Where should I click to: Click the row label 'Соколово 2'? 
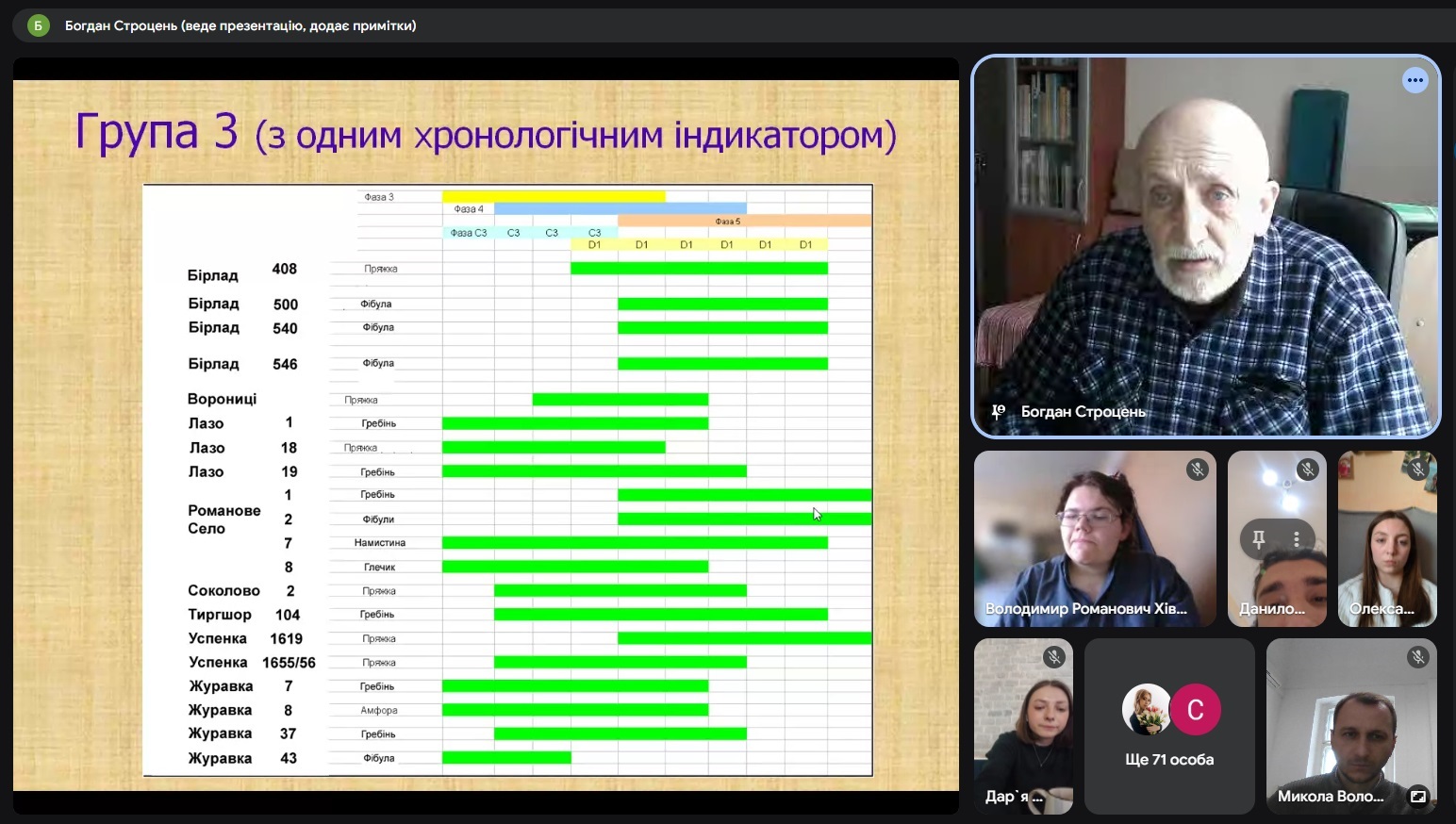click(241, 591)
